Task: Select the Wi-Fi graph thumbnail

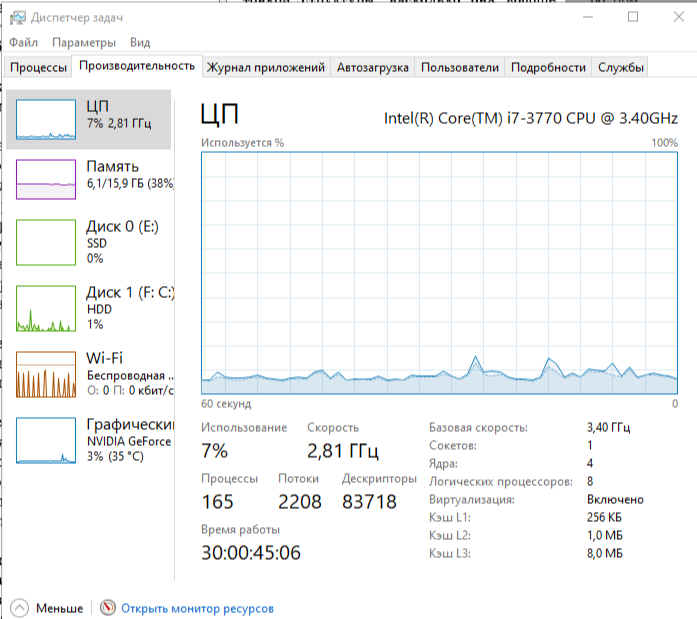Action: pos(46,374)
